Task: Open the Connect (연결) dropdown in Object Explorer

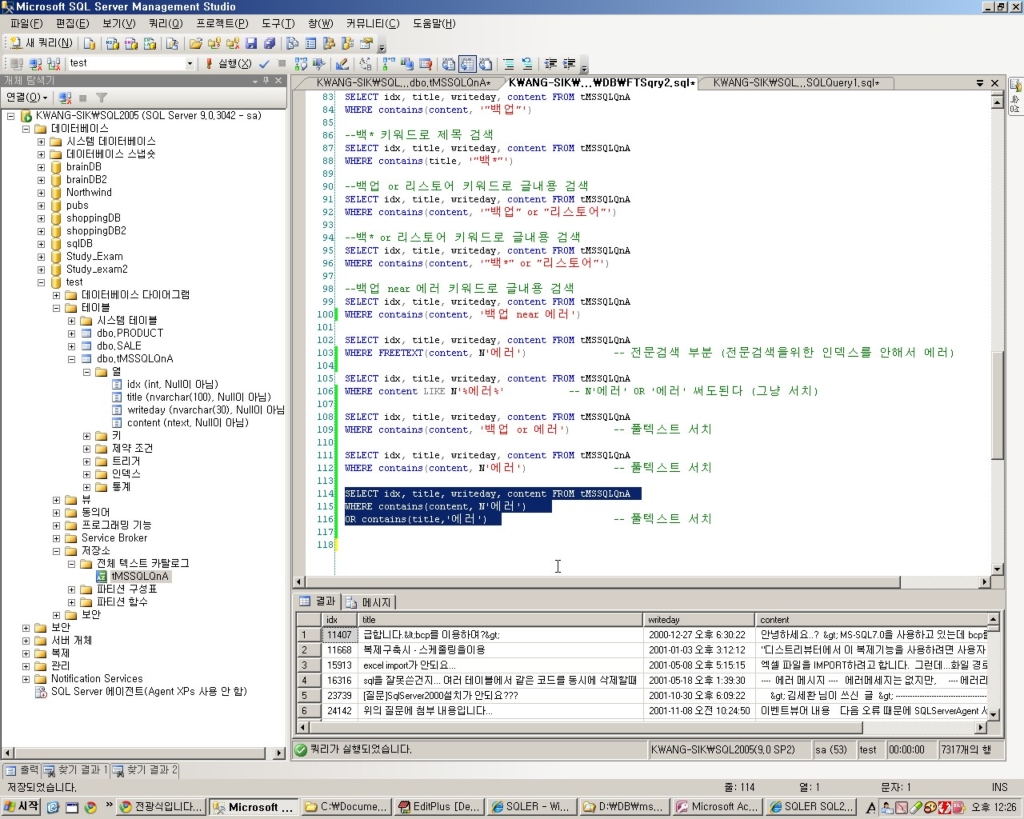Action: 27,97
